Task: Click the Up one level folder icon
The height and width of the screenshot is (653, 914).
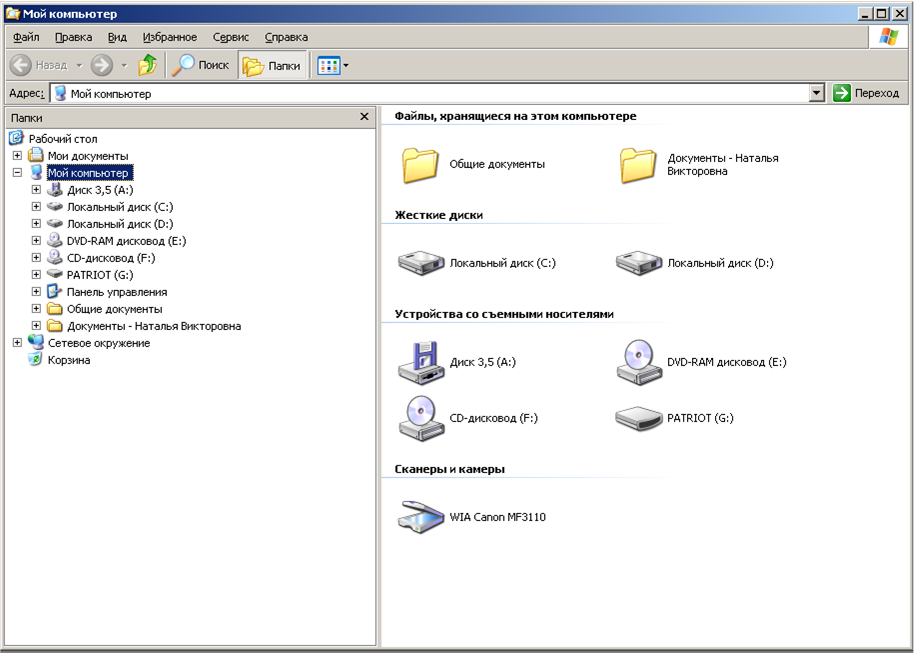Action: coord(148,65)
